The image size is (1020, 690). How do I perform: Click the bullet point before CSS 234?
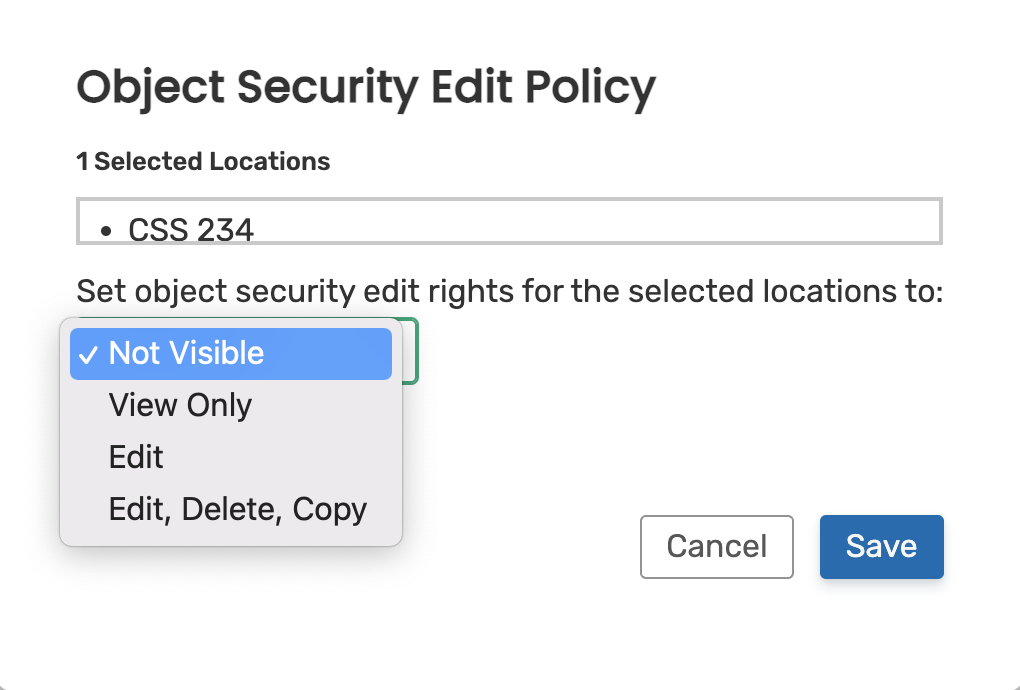tap(107, 232)
